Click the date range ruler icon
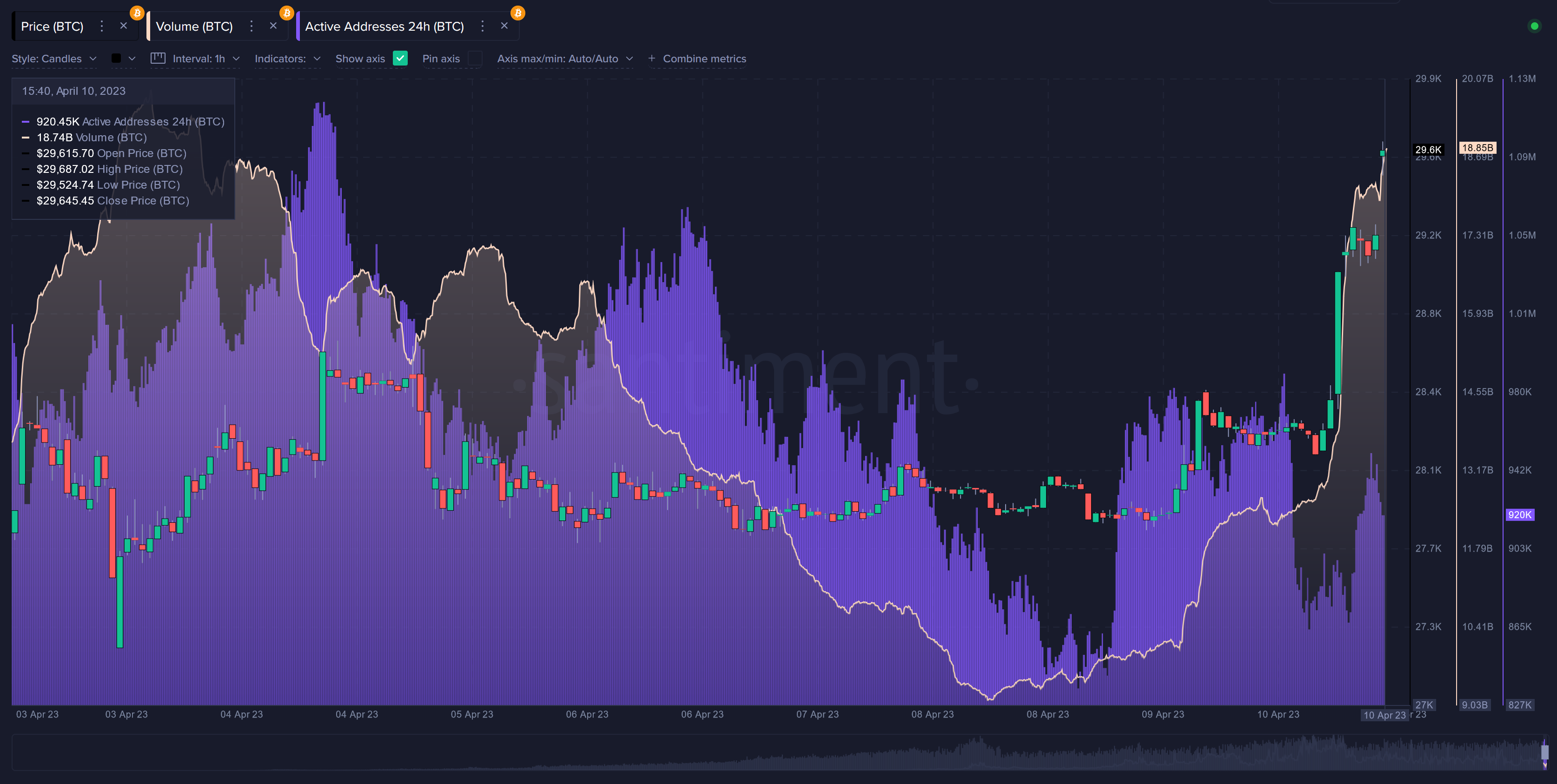The width and height of the screenshot is (1557, 784). [x=158, y=59]
